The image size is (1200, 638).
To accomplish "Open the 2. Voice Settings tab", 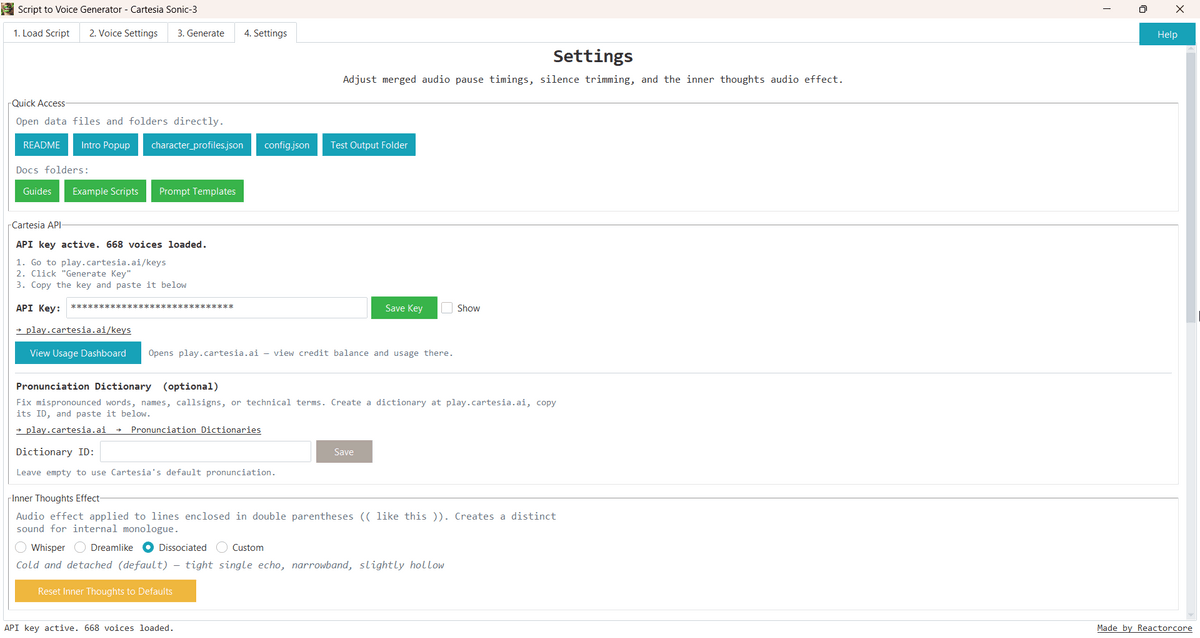I will (x=124, y=33).
